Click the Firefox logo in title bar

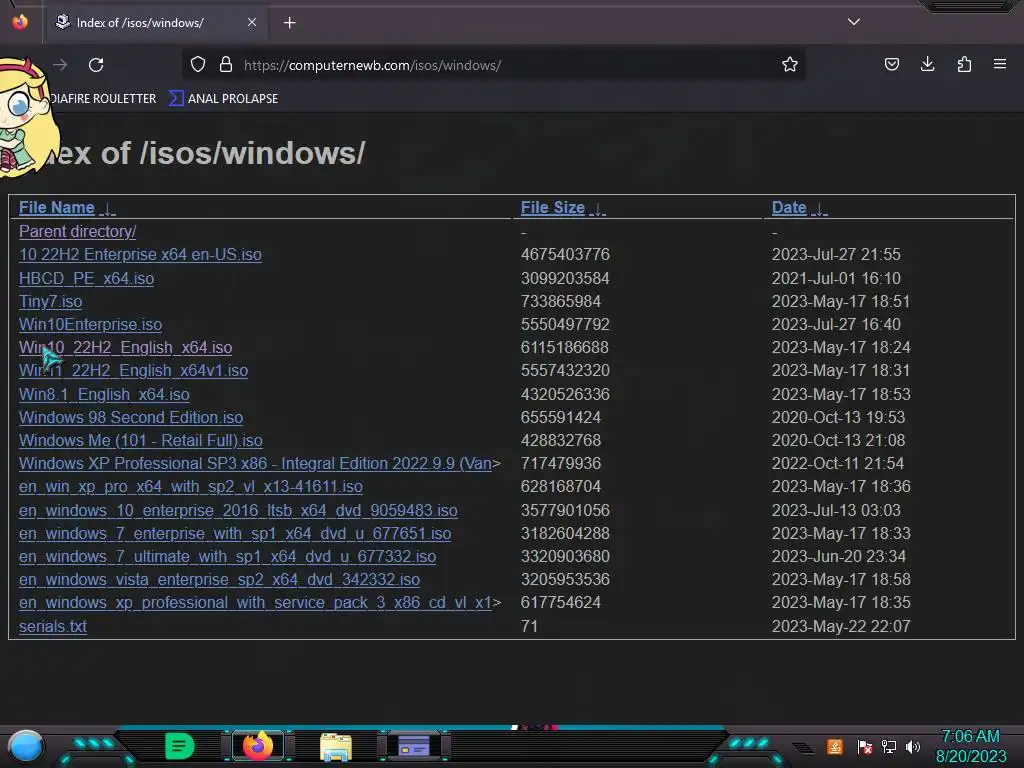20,22
